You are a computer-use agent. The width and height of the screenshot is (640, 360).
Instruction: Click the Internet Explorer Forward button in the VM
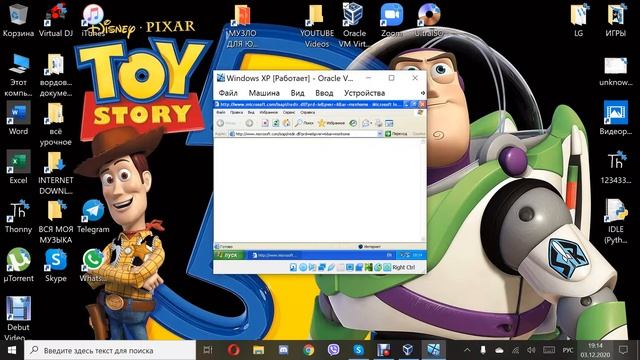point(249,123)
